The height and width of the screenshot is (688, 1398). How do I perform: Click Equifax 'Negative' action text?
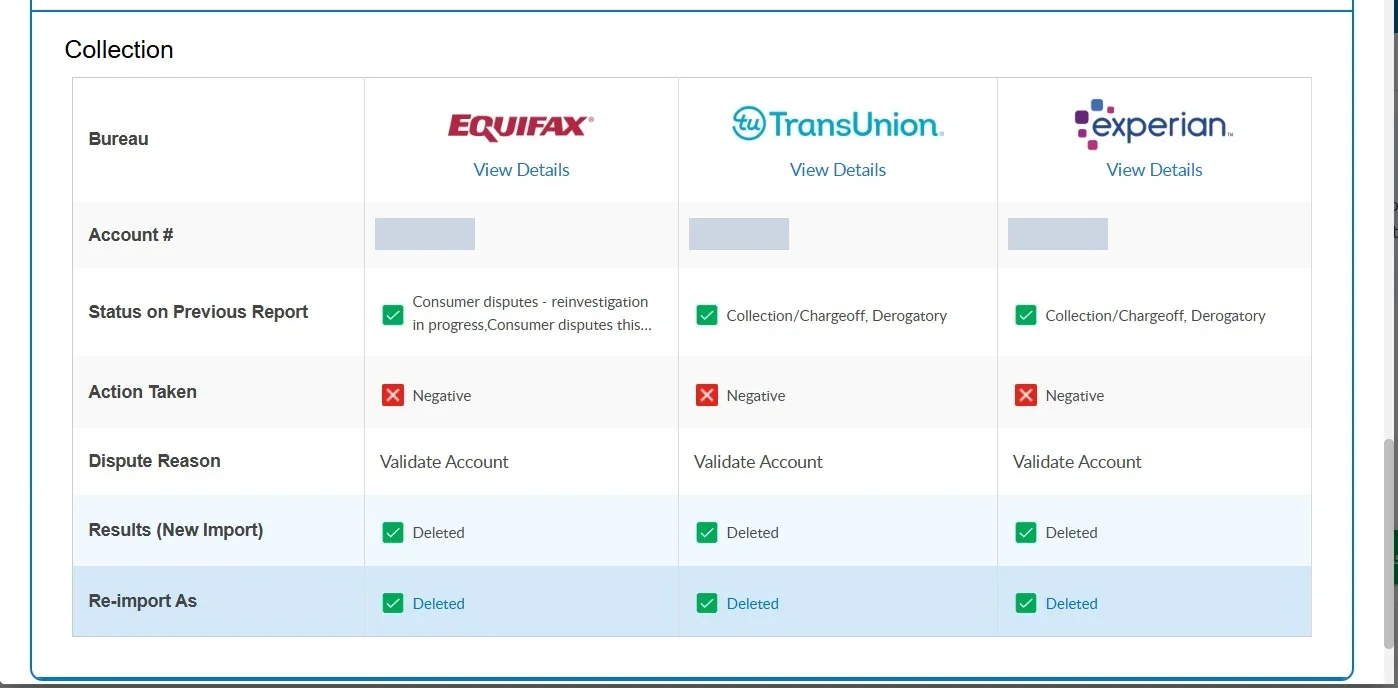tap(442, 396)
